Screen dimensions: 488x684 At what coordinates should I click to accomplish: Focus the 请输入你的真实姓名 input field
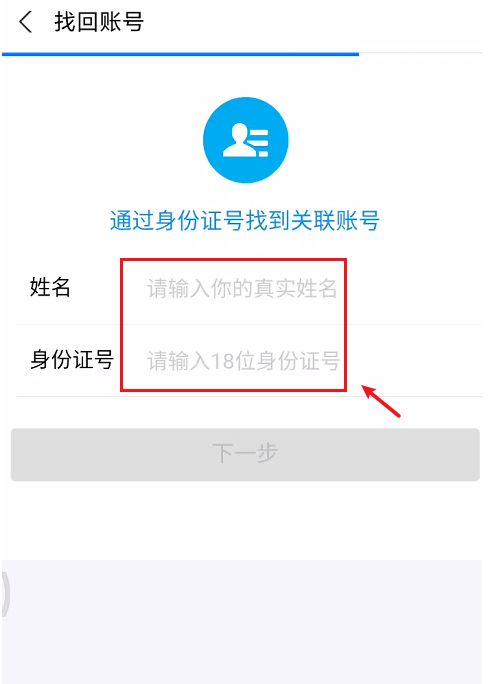point(242,288)
